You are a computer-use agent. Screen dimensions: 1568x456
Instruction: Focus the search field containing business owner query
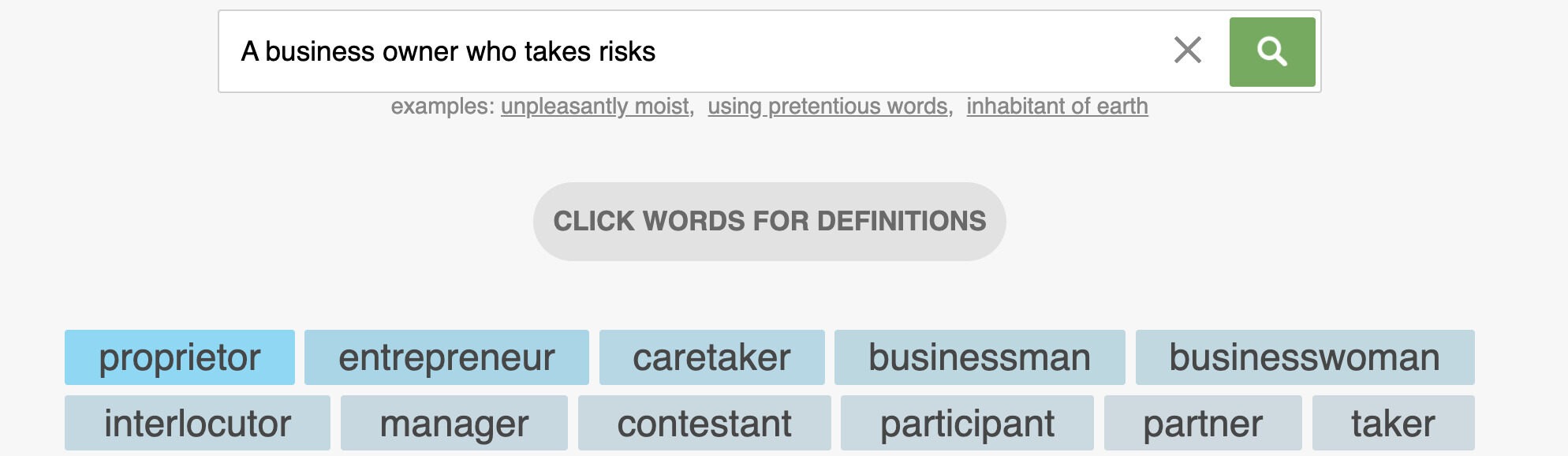pos(694,51)
